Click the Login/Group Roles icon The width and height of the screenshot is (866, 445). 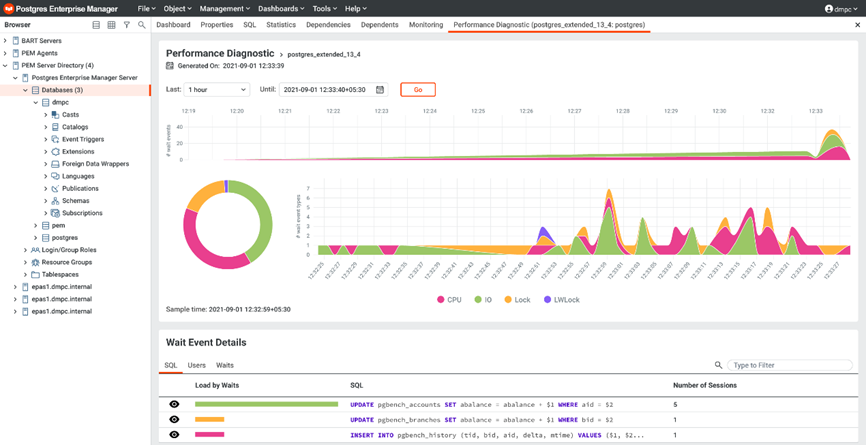pos(36,250)
